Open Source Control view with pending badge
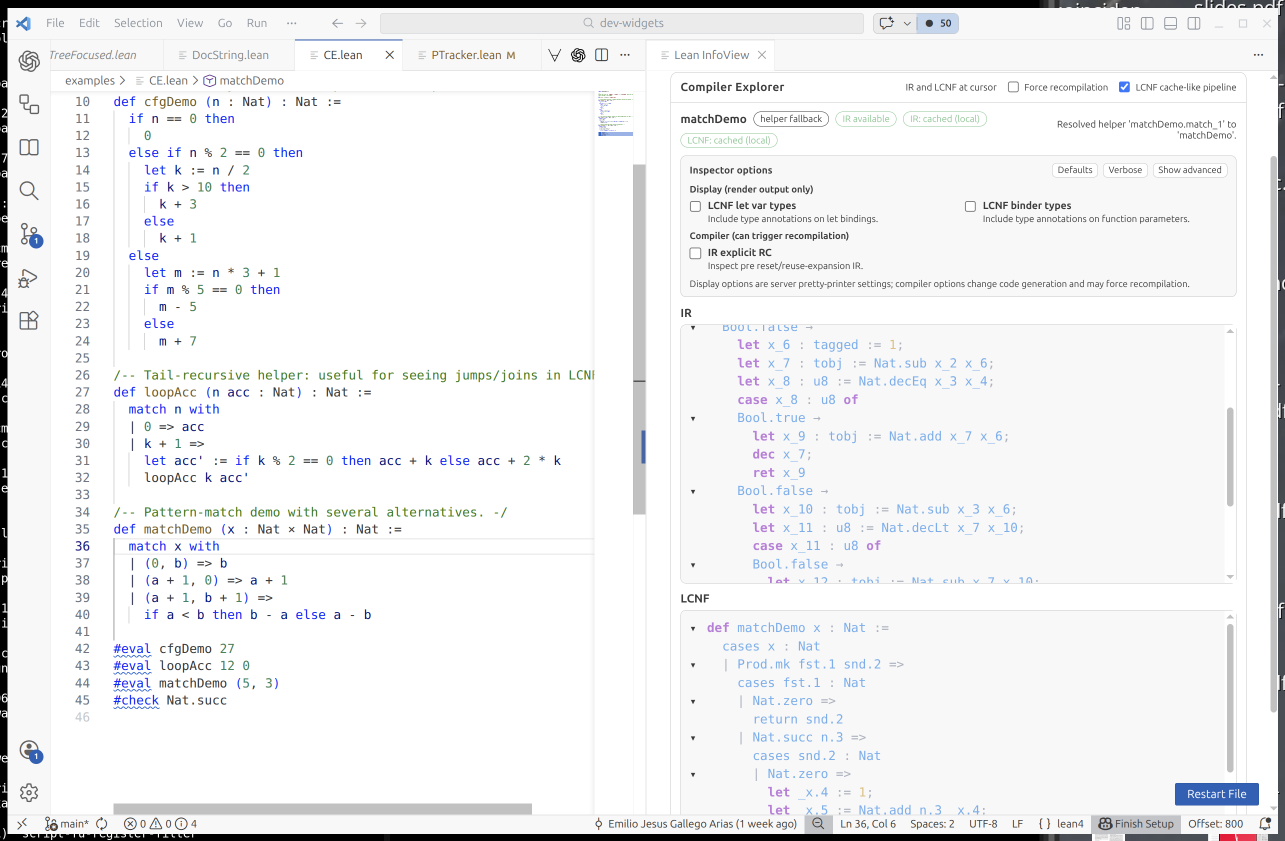The height and width of the screenshot is (841, 1285). 29,234
